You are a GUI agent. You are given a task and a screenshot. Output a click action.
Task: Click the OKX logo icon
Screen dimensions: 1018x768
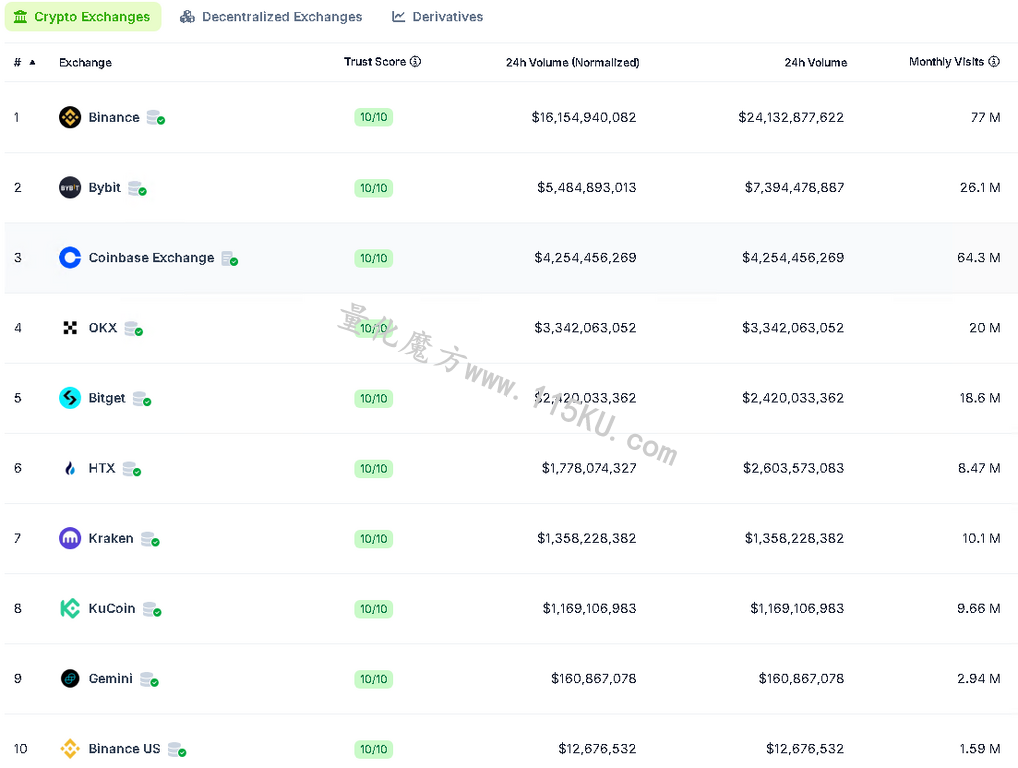[70, 328]
